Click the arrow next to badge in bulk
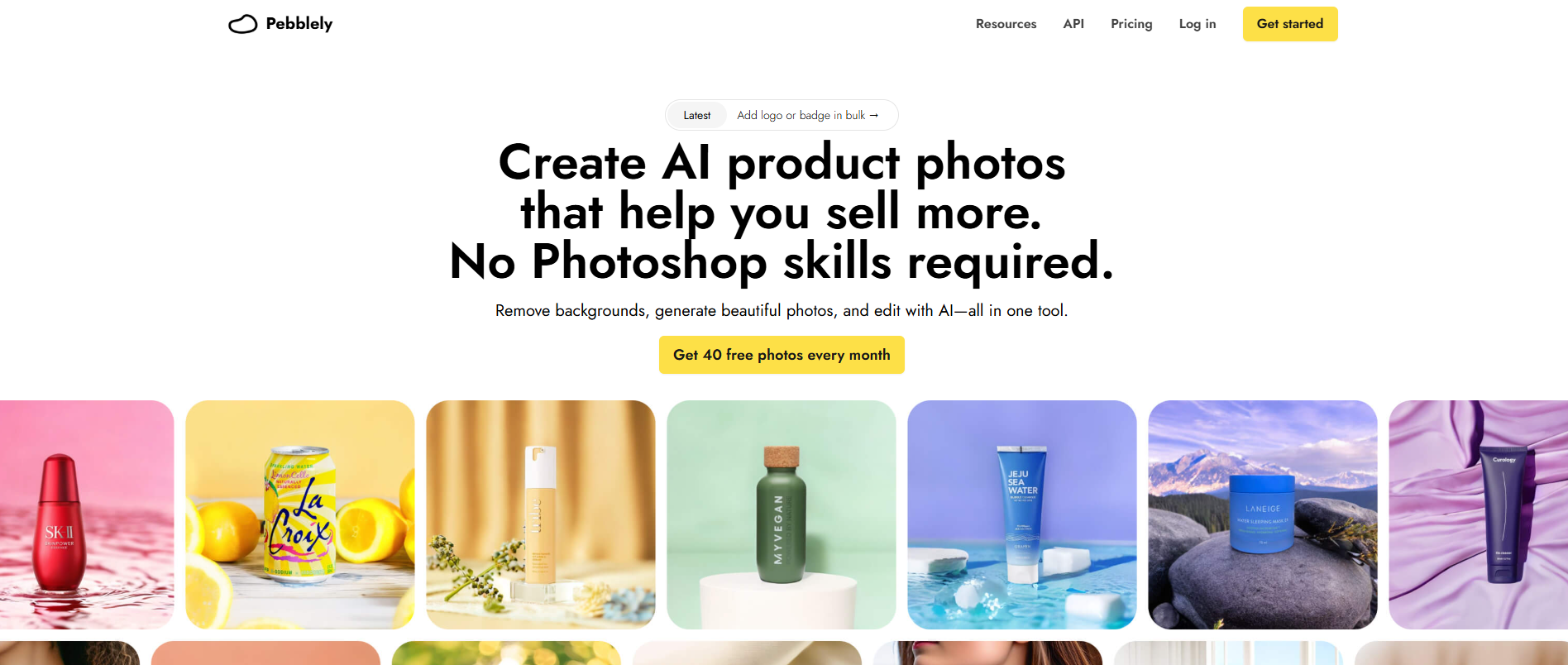The width and height of the screenshot is (1568, 665). point(874,115)
